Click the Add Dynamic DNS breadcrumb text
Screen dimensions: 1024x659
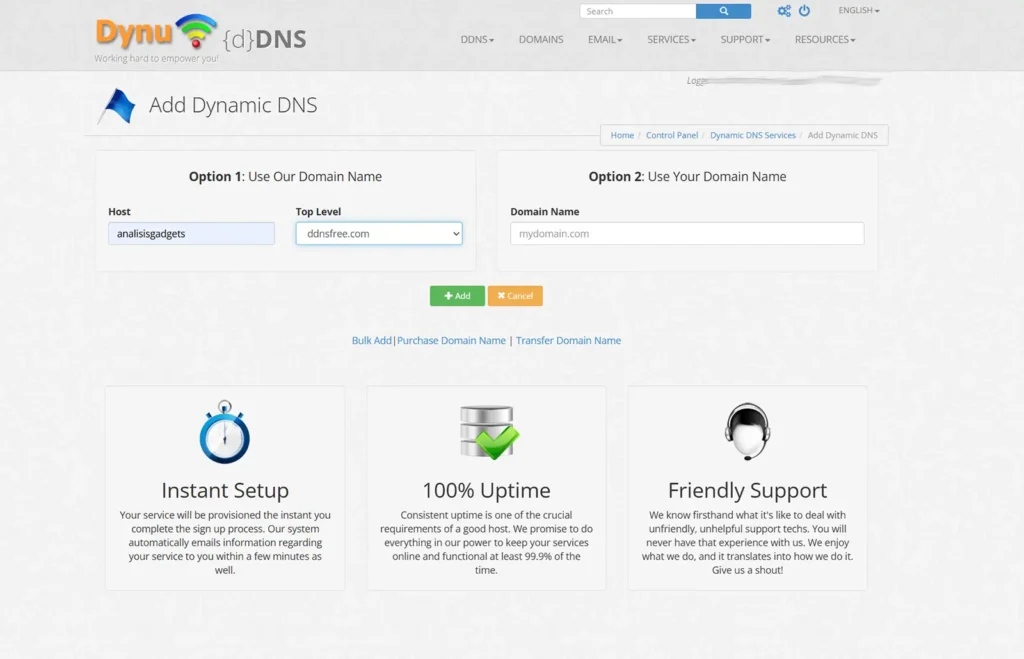(x=842, y=135)
